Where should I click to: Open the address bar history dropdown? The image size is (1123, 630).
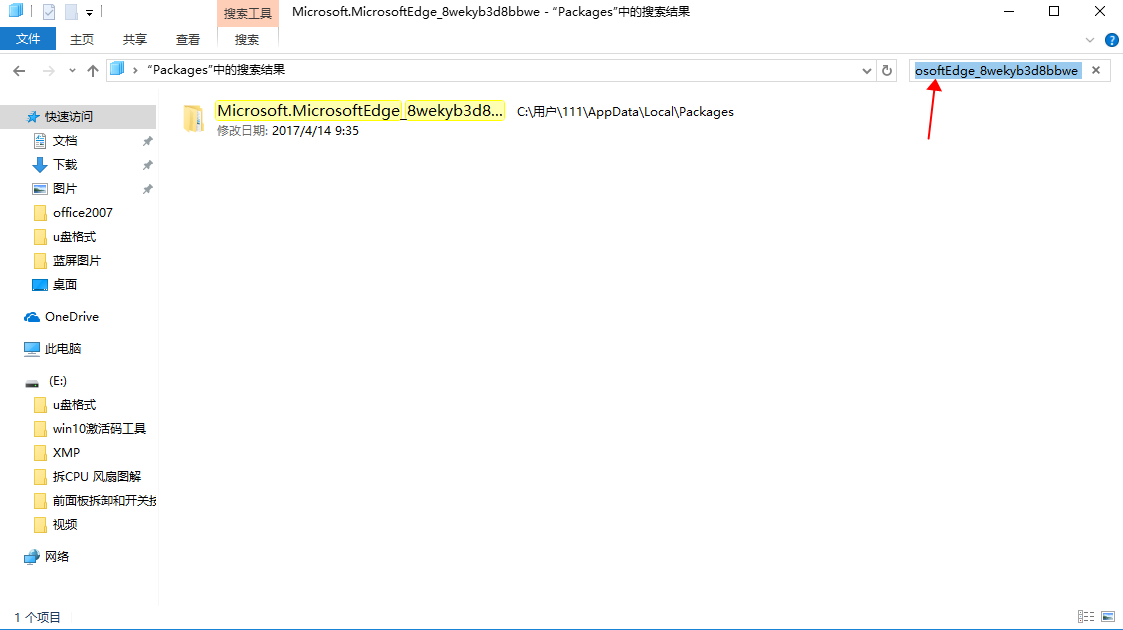click(x=867, y=70)
